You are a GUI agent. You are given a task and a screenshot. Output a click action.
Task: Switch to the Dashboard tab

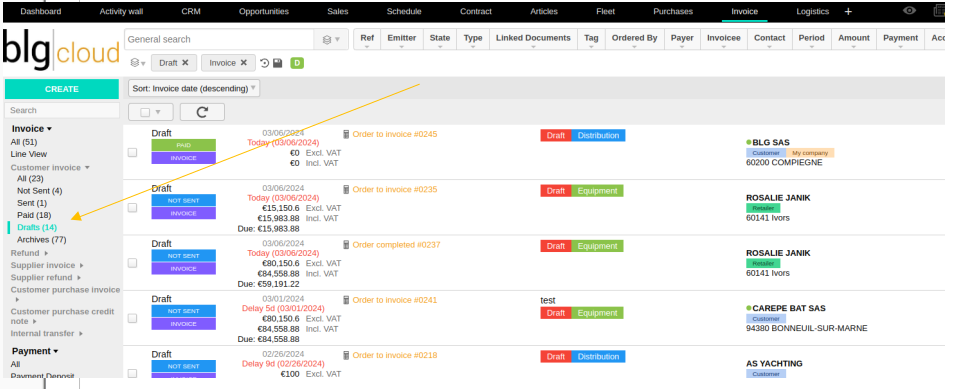(41, 12)
